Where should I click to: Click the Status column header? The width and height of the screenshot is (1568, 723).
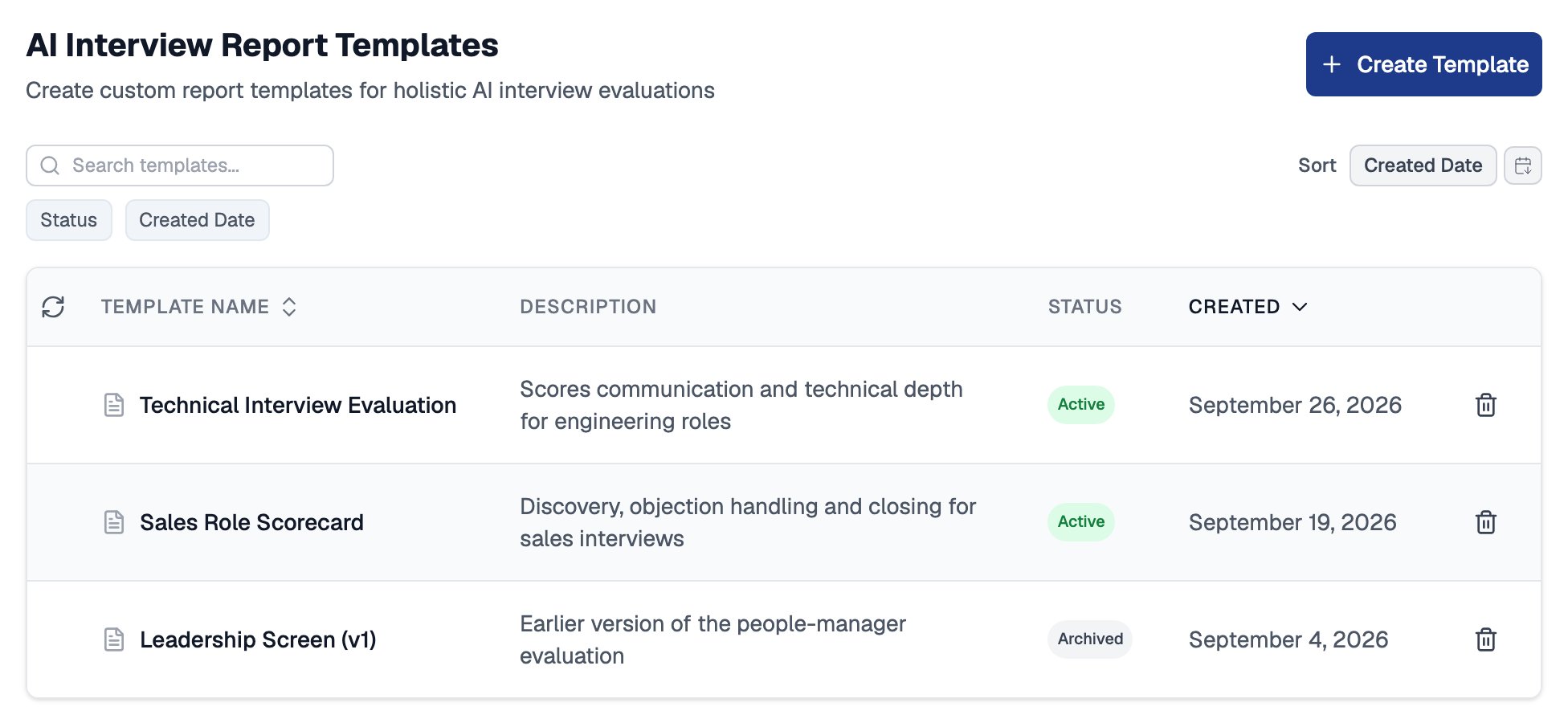click(x=1084, y=307)
